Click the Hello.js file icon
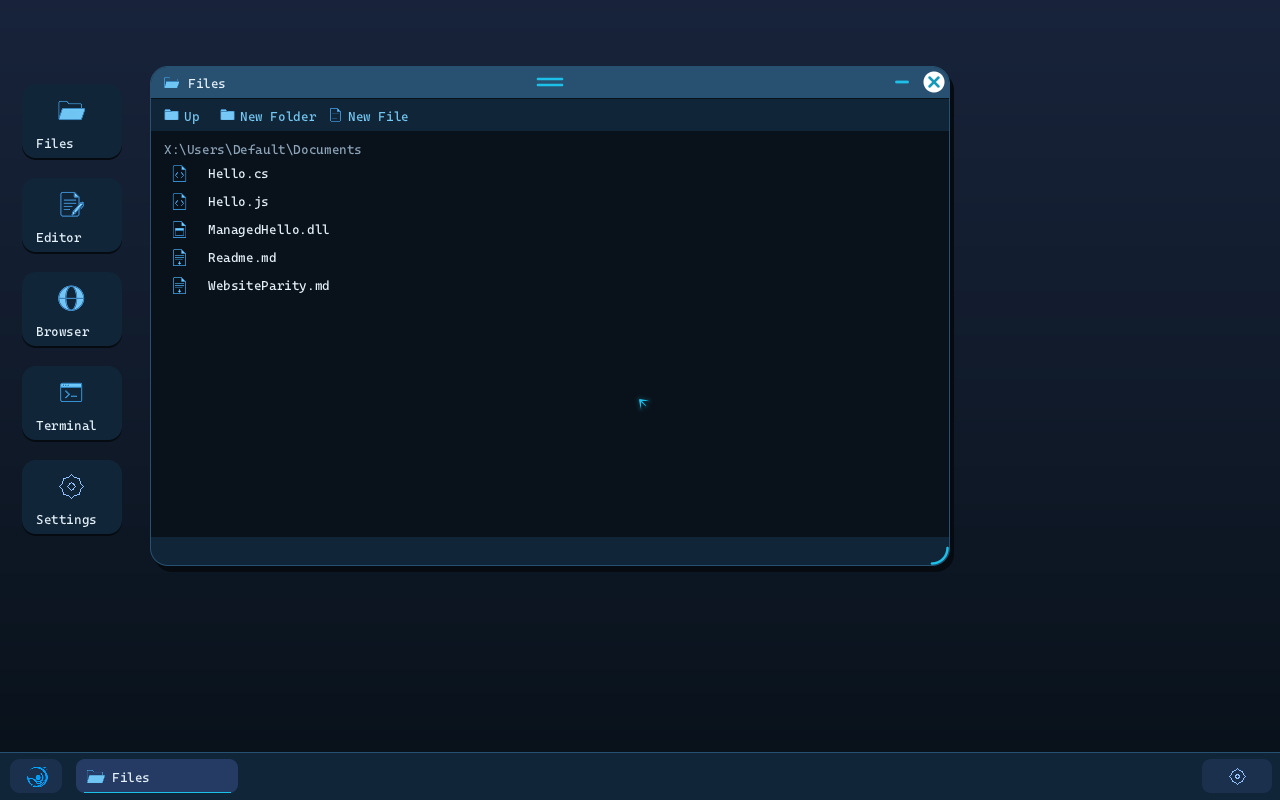The image size is (1280, 800). 179,202
